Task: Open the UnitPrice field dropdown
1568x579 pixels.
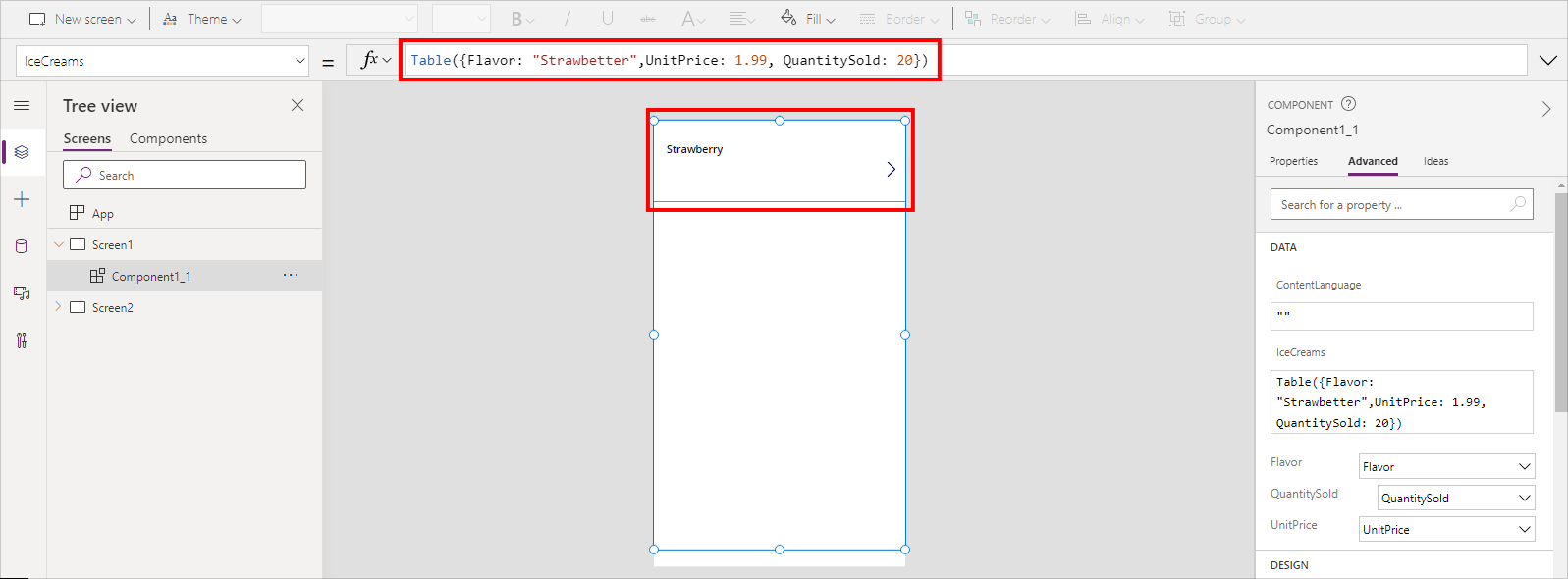Action: point(1446,529)
